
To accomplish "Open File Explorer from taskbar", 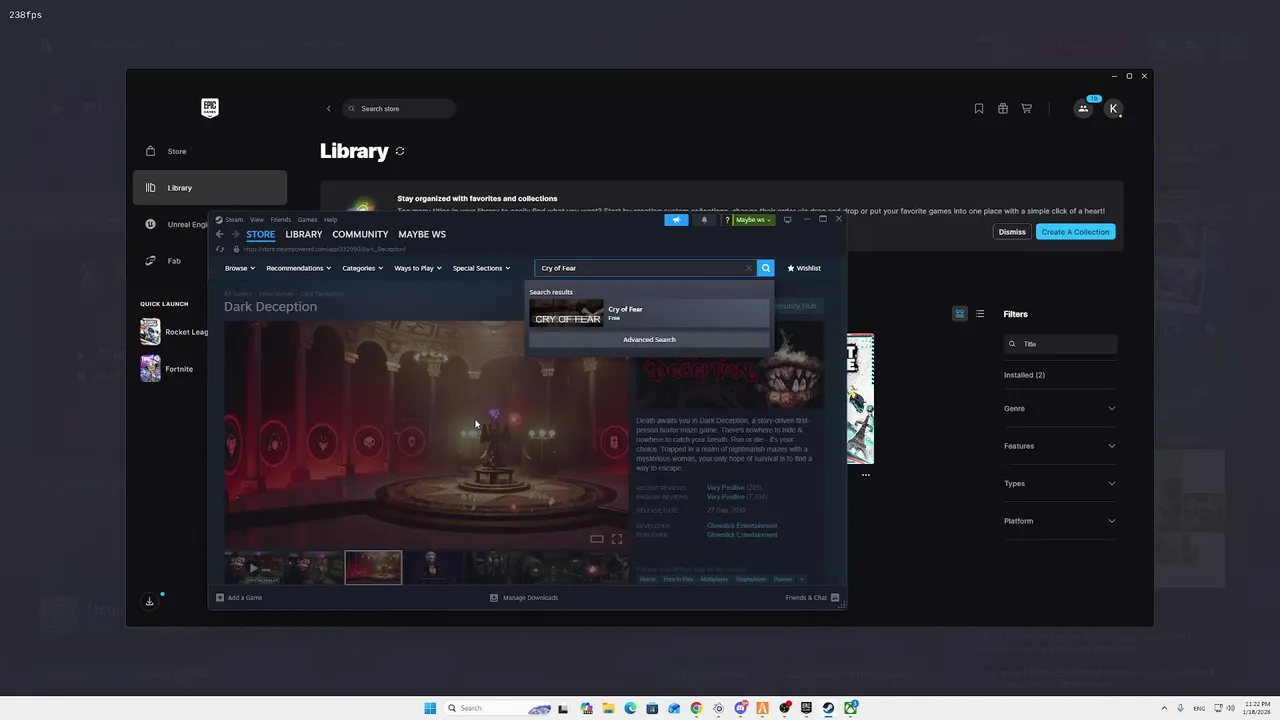I will [x=608, y=708].
